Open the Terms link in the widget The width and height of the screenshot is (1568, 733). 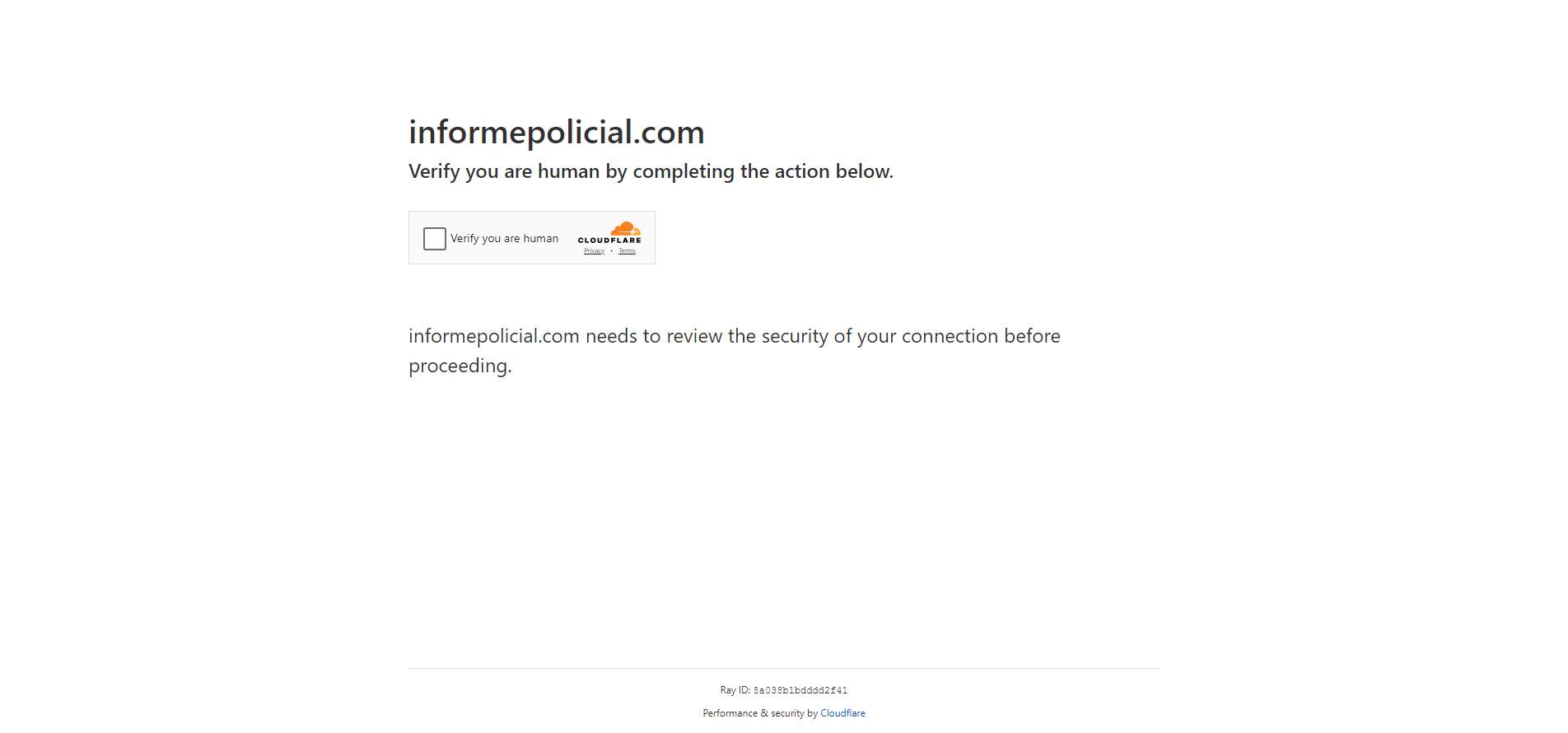coord(627,251)
